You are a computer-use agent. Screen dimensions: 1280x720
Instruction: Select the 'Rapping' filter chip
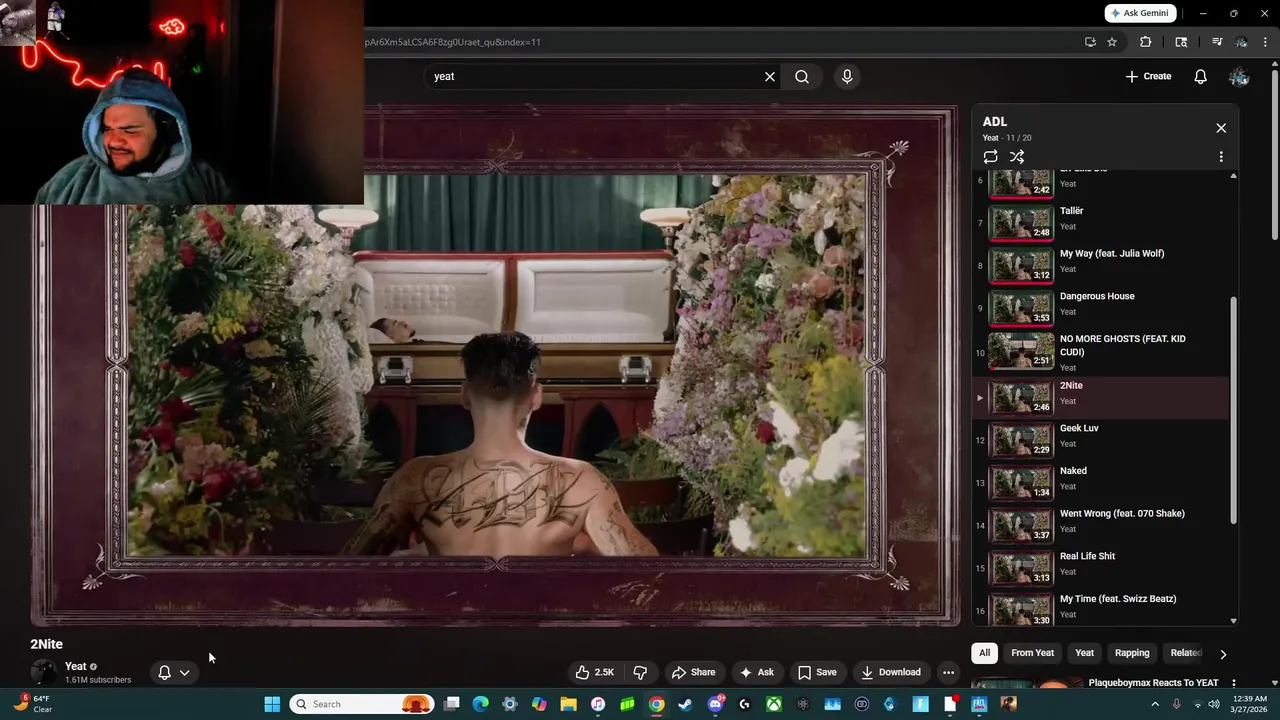[1132, 653]
